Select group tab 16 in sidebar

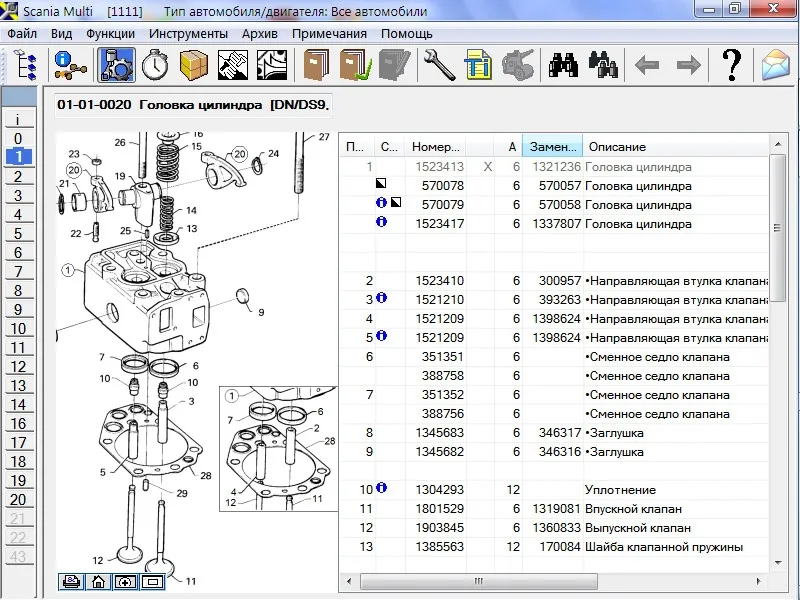(19, 423)
